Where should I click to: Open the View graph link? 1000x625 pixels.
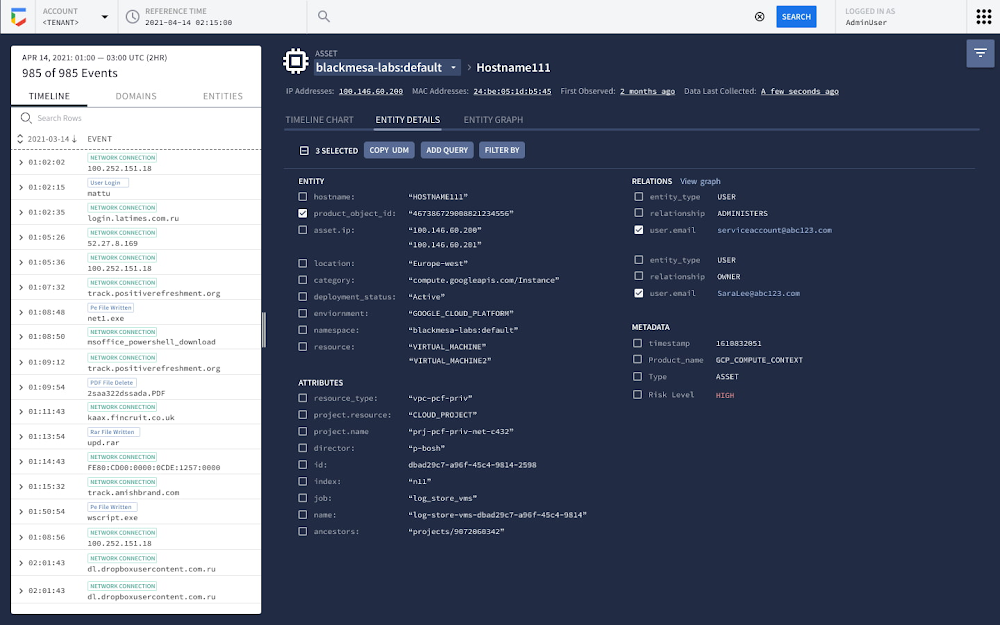coord(700,181)
